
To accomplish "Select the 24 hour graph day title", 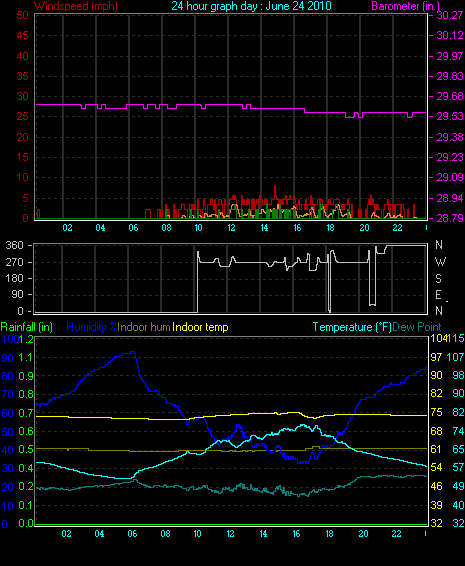I will click(251, 6).
